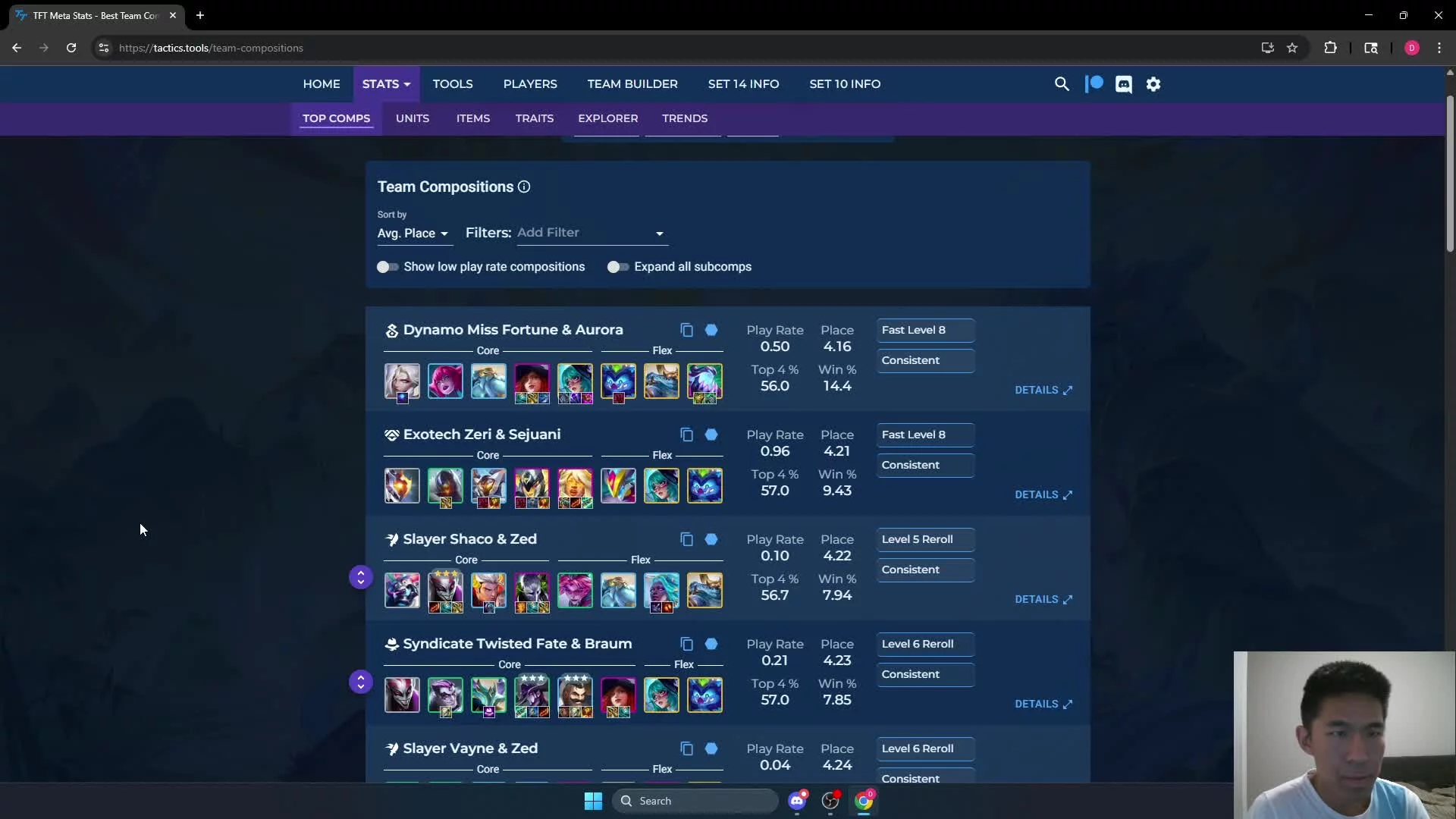This screenshot has width=1456, height=819.
Task: Toggle Expand all subcomps switch
Action: point(618,267)
